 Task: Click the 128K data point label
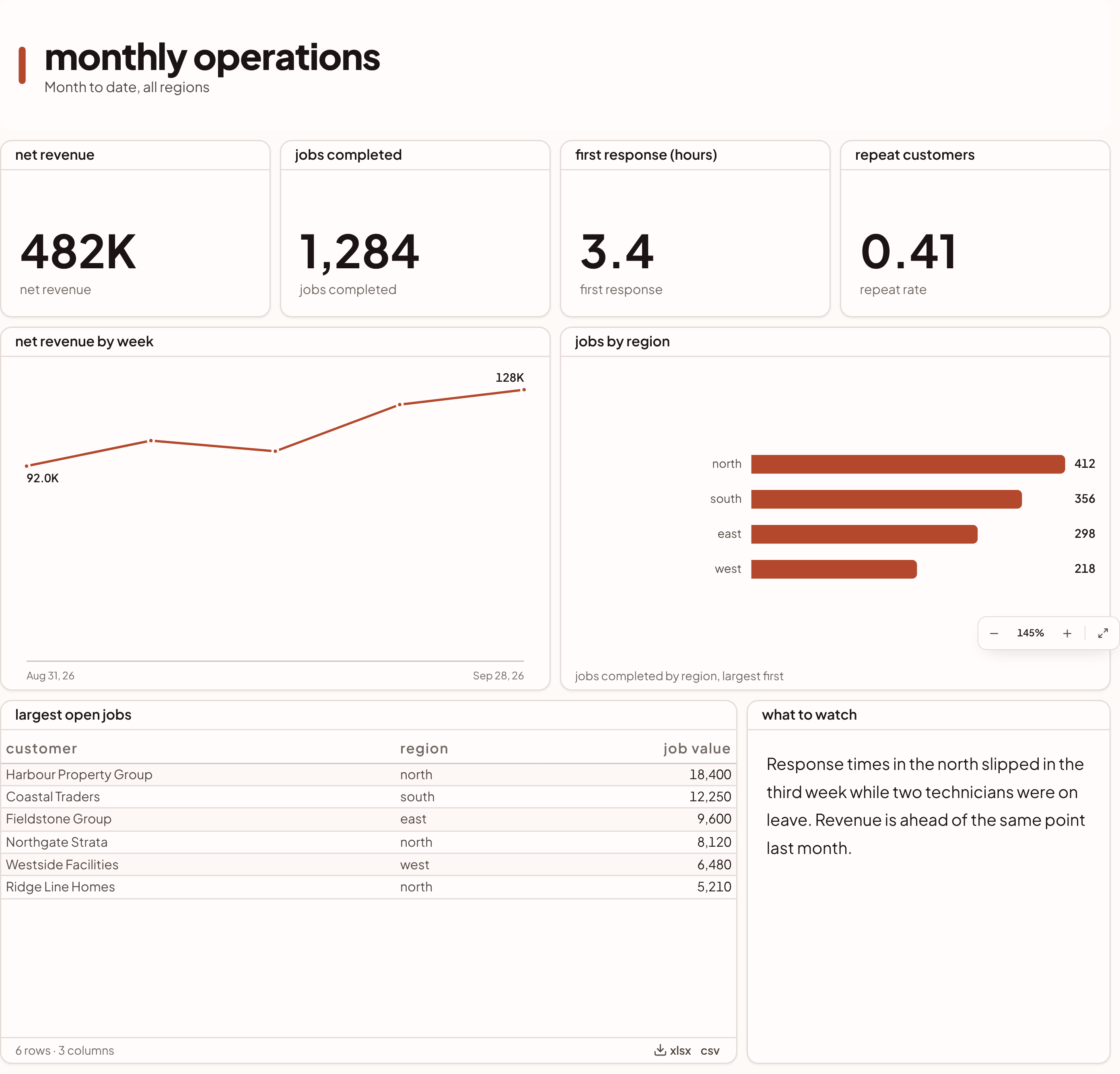pos(509,378)
